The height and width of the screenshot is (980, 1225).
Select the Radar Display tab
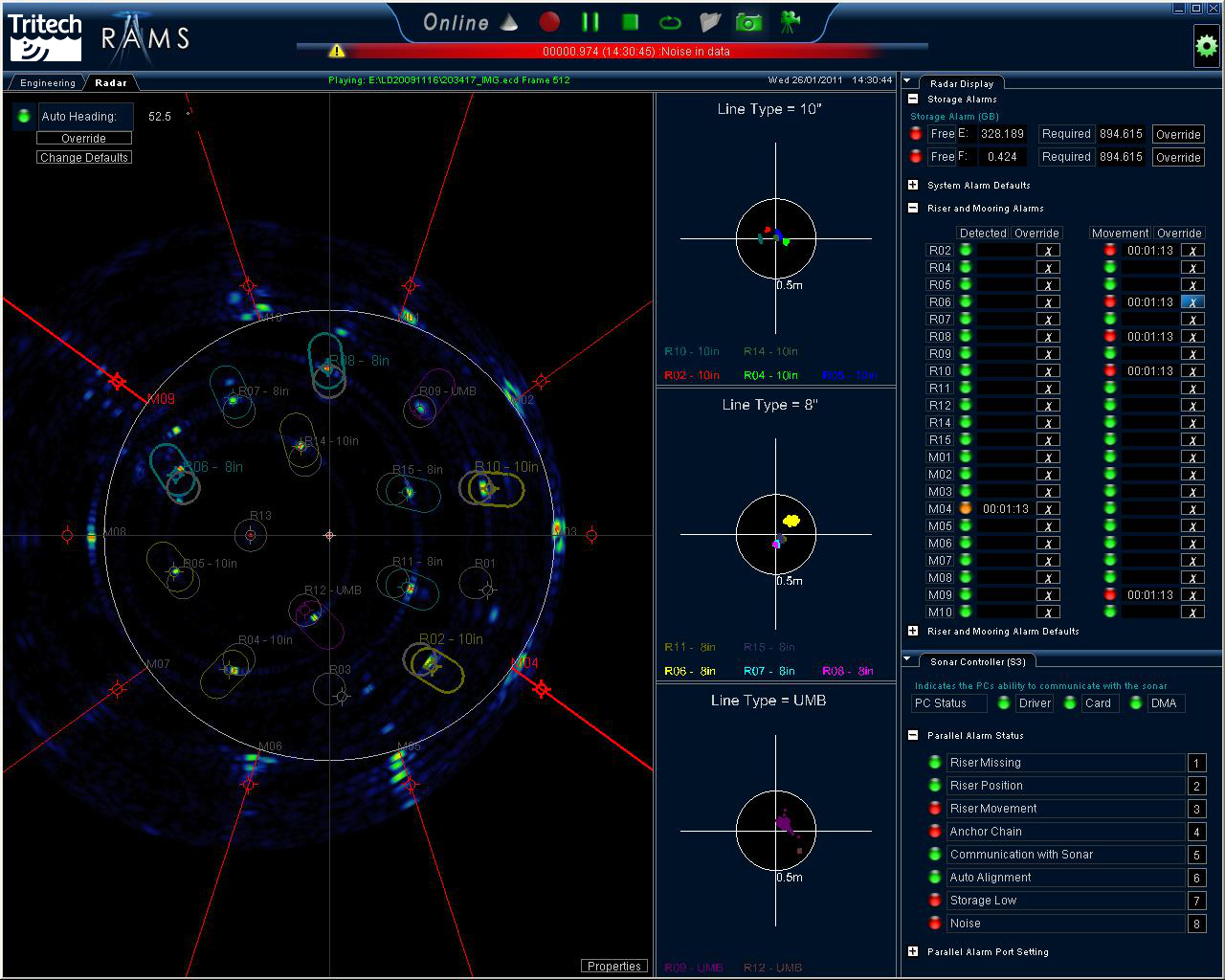[x=960, y=83]
